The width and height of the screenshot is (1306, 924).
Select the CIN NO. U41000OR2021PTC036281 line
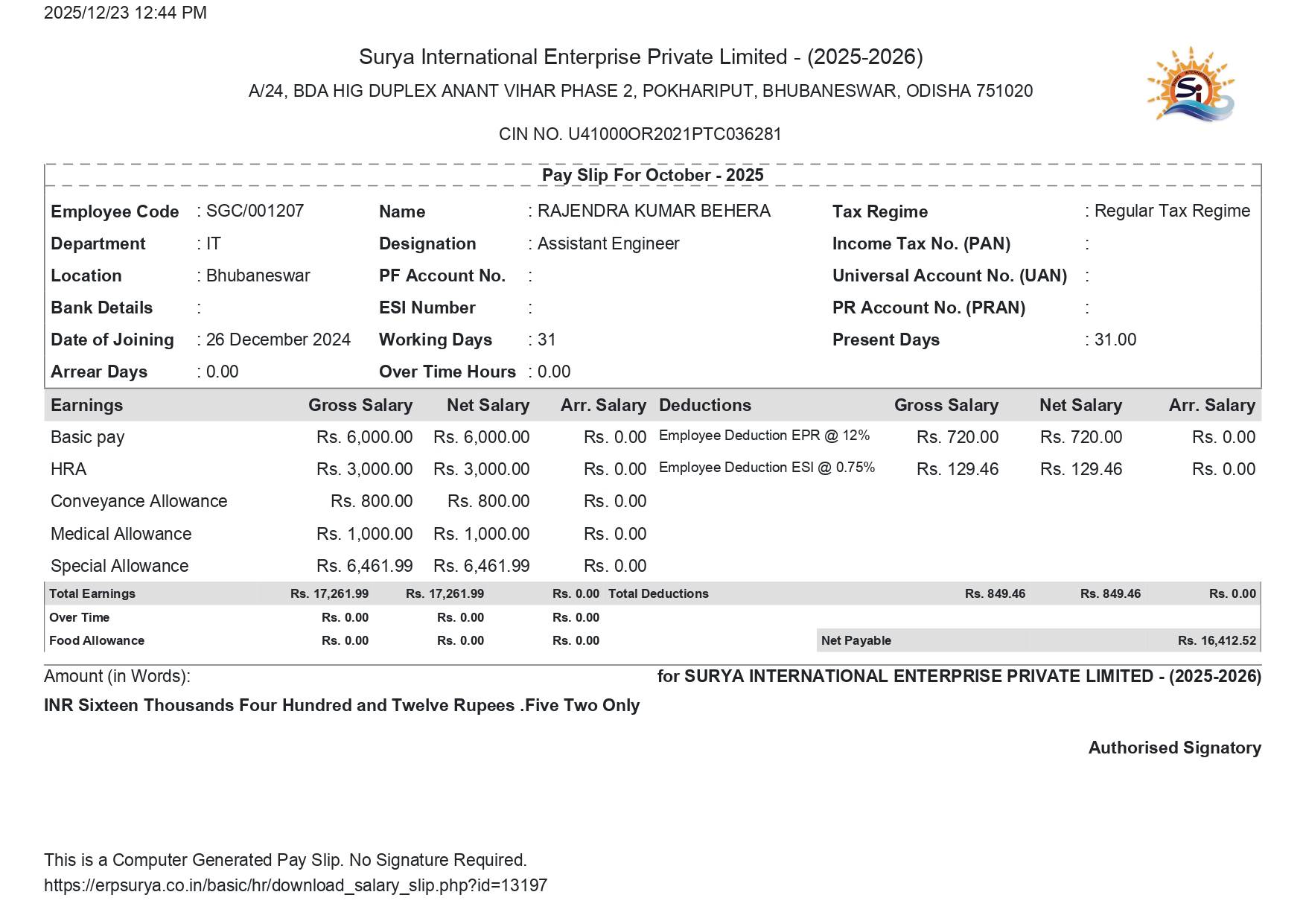click(x=640, y=134)
